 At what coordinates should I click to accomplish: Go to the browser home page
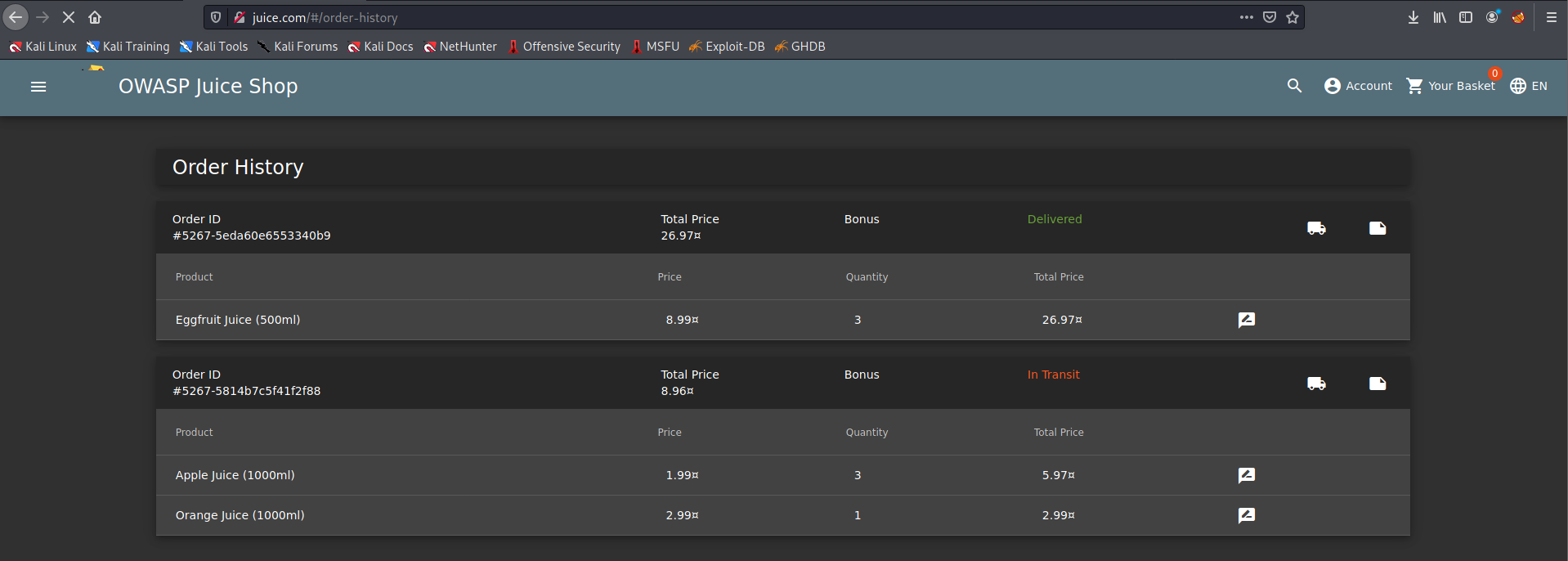pos(95,17)
